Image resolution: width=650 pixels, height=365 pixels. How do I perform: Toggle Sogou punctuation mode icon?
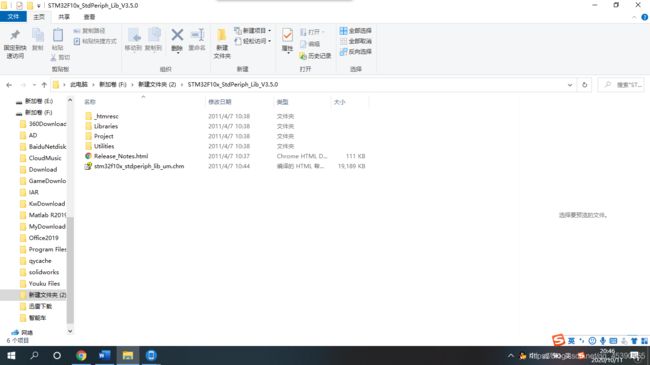point(582,341)
